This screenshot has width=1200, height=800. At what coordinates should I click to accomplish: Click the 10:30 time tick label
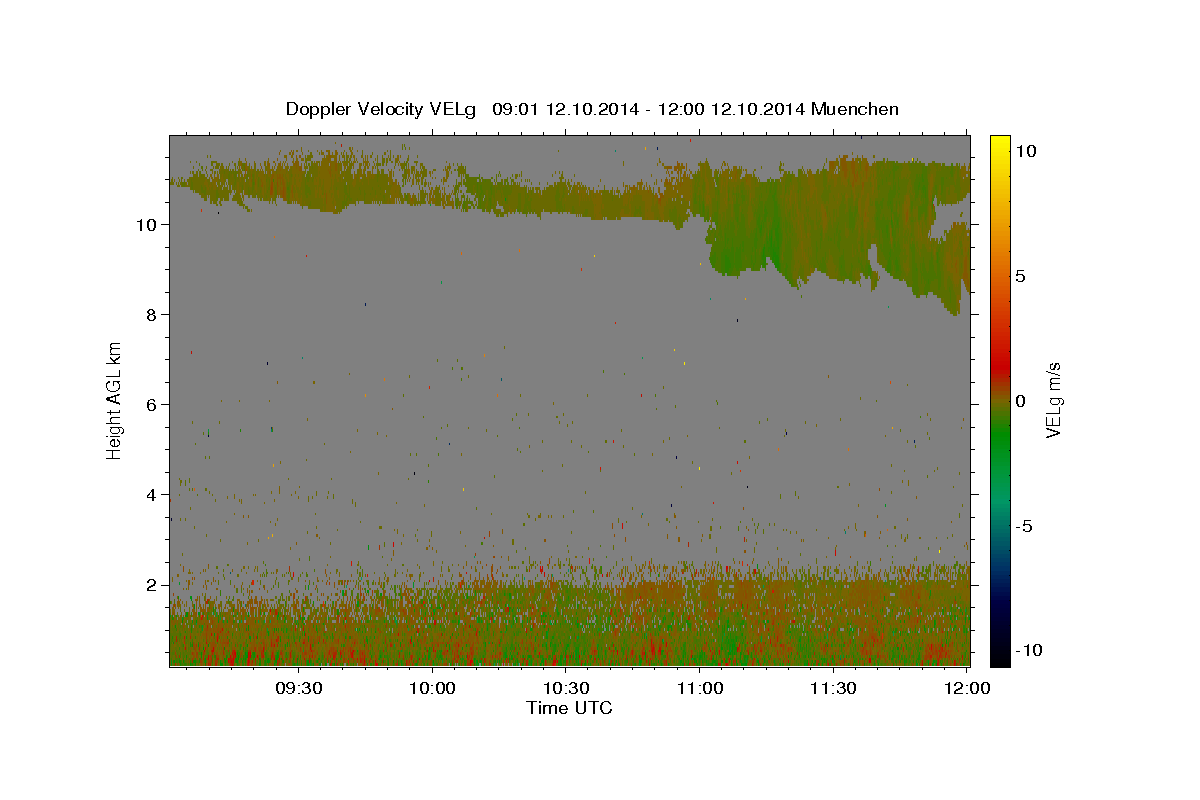566,688
